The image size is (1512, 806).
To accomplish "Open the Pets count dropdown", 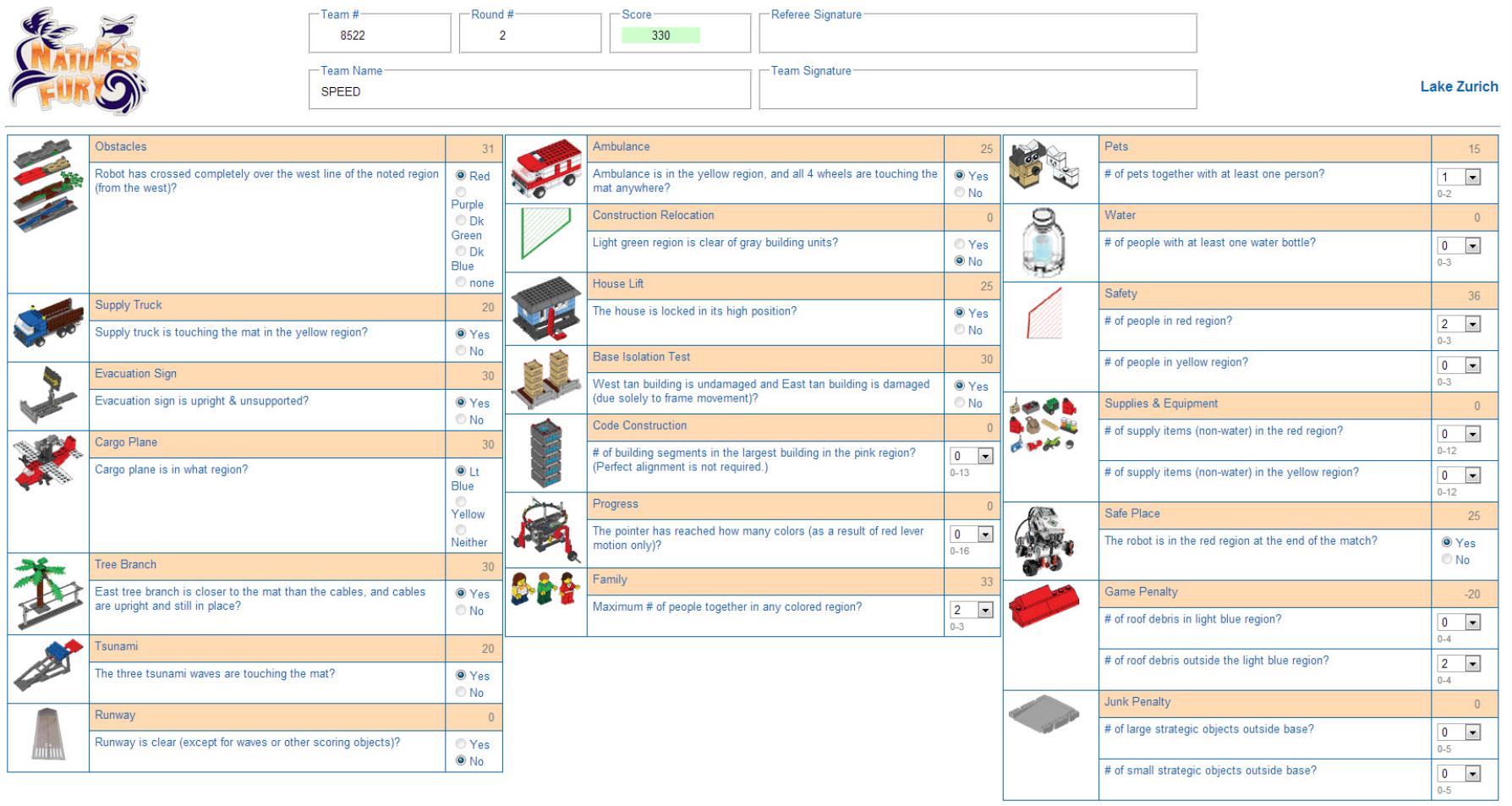I will coord(1472,178).
